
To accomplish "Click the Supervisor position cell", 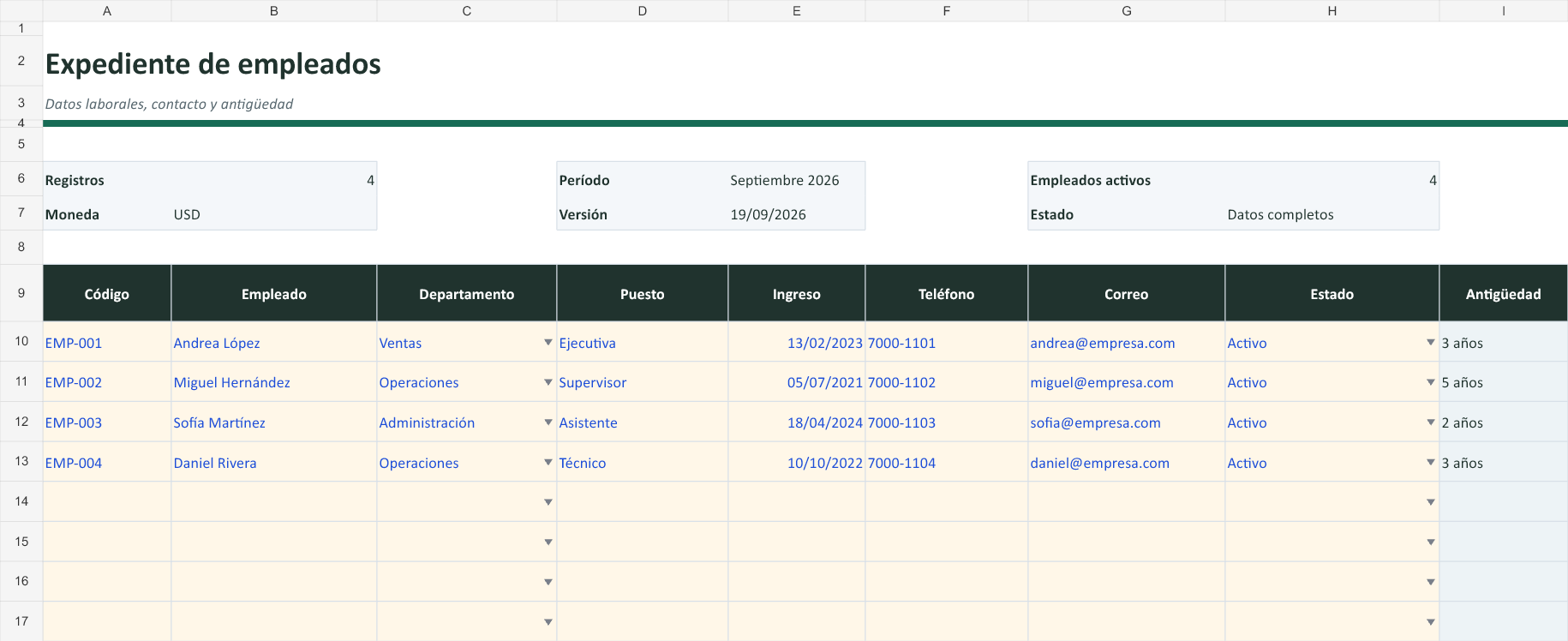I will point(643,382).
